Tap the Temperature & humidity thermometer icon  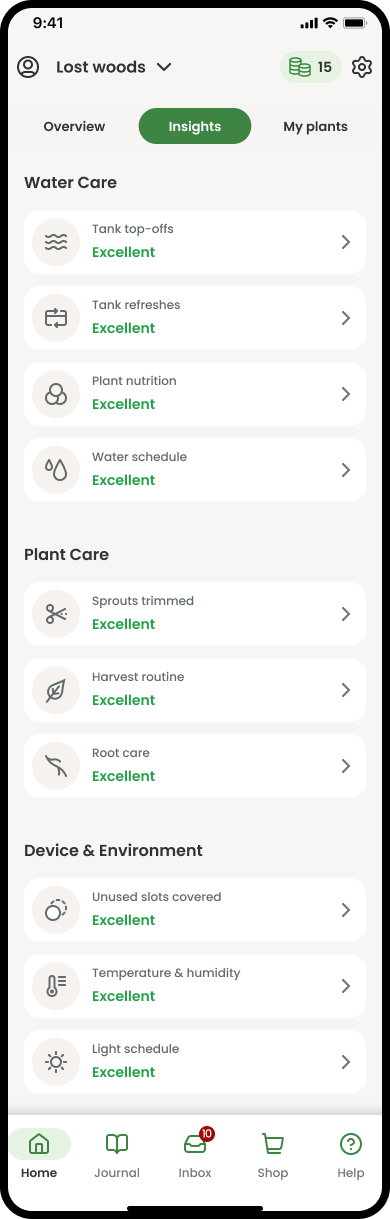point(56,985)
